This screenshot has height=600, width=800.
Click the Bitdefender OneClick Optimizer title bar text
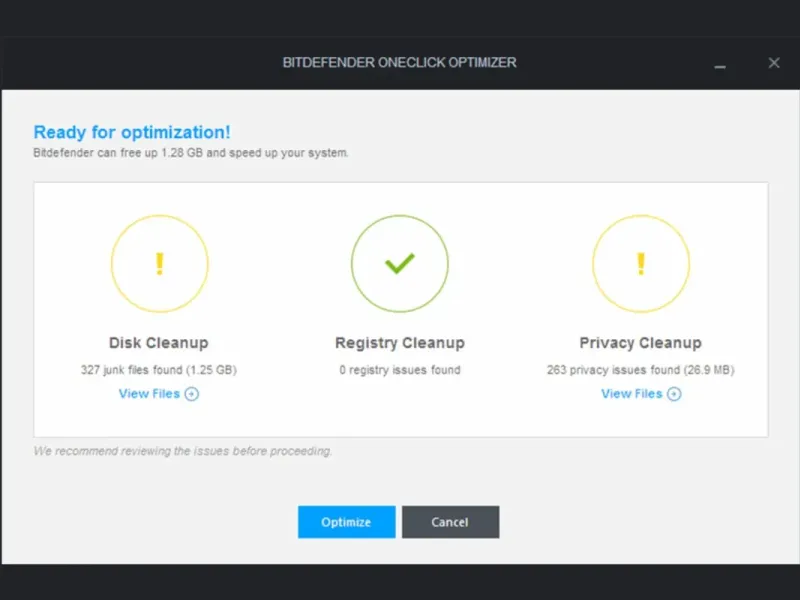coord(400,63)
